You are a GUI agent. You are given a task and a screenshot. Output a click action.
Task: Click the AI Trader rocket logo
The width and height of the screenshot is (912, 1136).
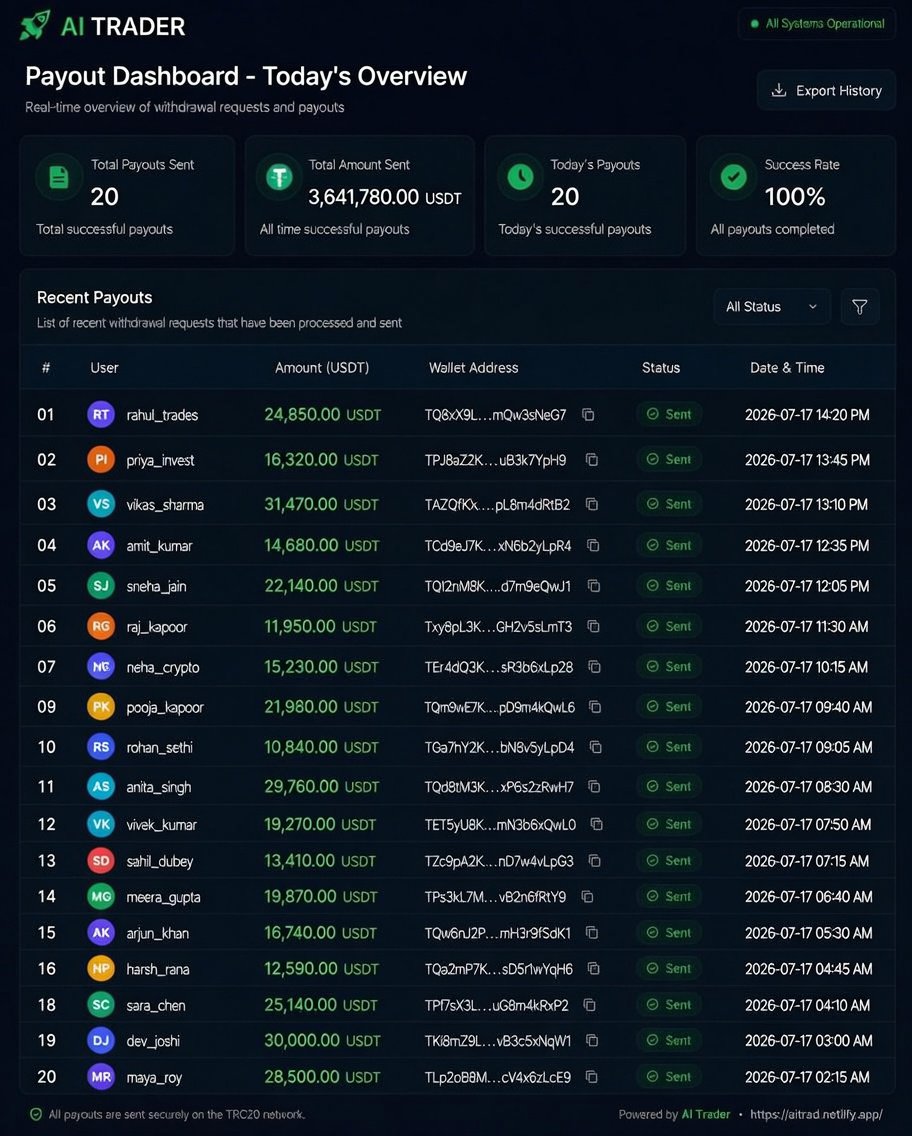pos(34,25)
